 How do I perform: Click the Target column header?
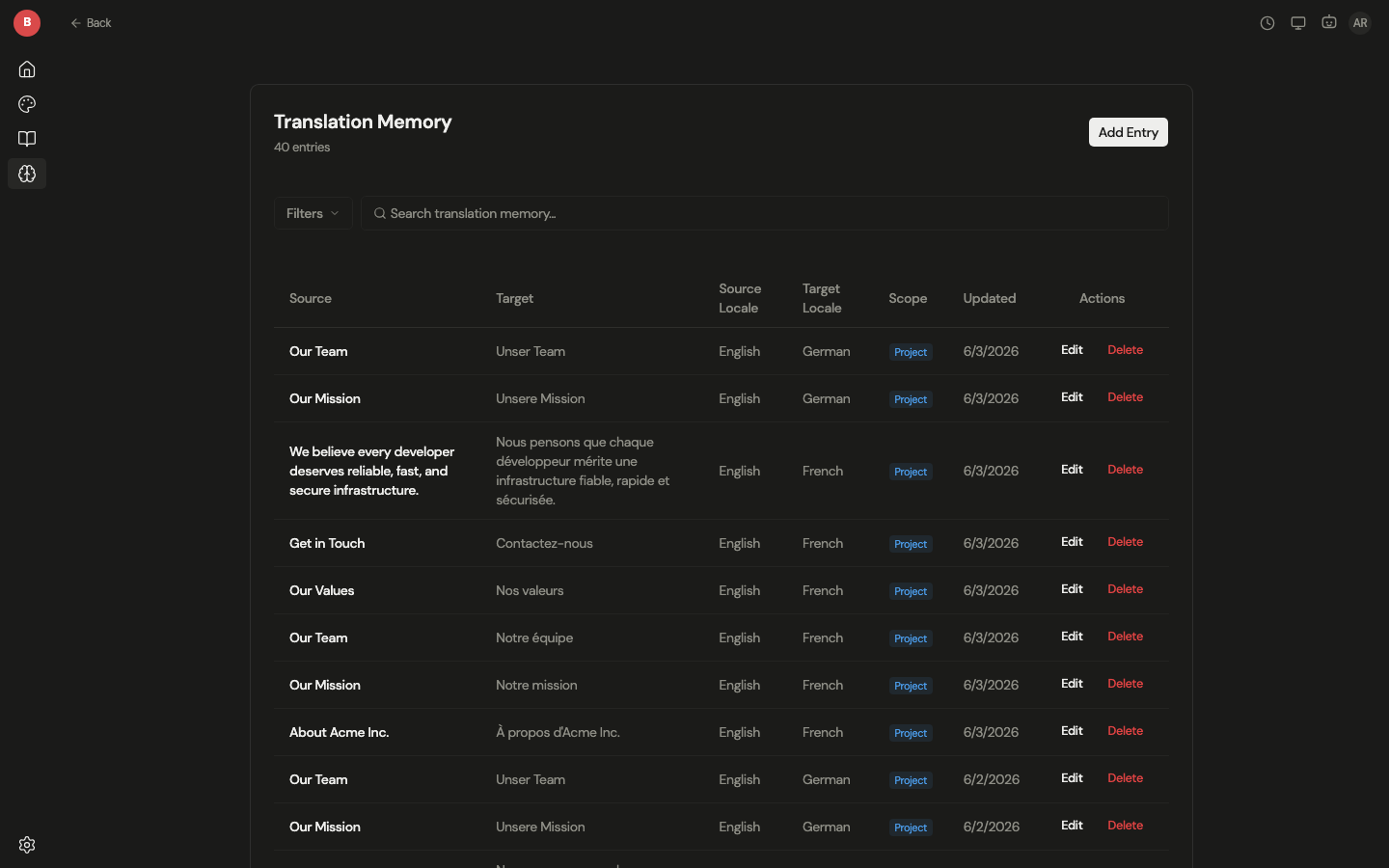514,299
